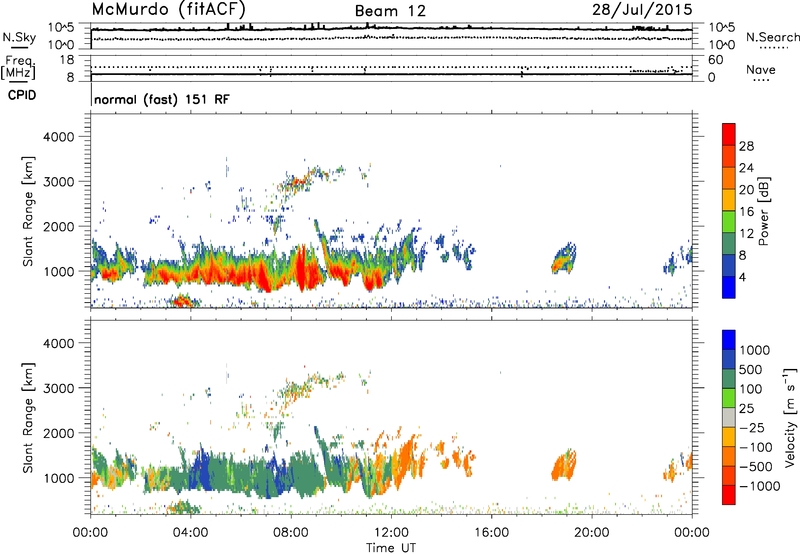Click the date '28/Jul/2015'
800x554 pixels.
click(642, 9)
